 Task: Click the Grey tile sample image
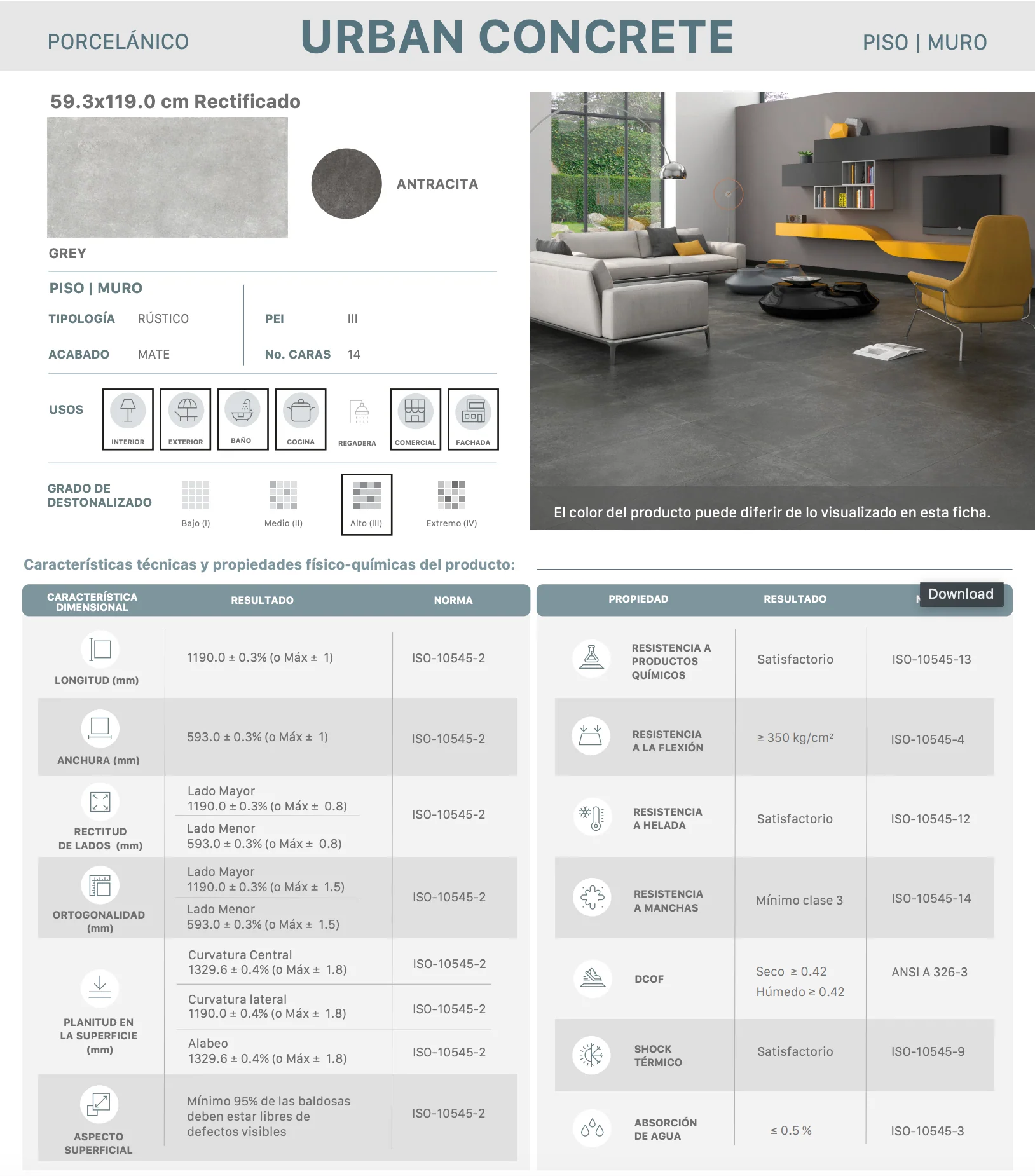pyautogui.click(x=167, y=177)
